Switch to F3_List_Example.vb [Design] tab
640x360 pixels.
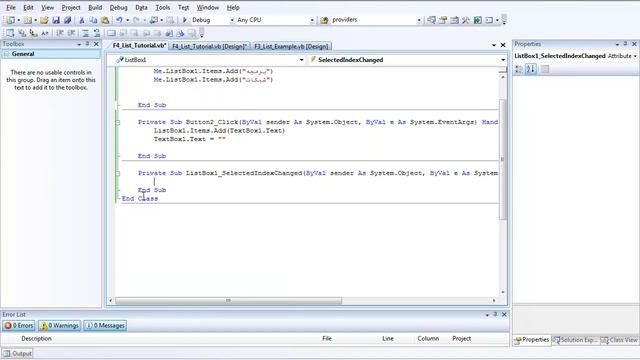click(x=291, y=46)
